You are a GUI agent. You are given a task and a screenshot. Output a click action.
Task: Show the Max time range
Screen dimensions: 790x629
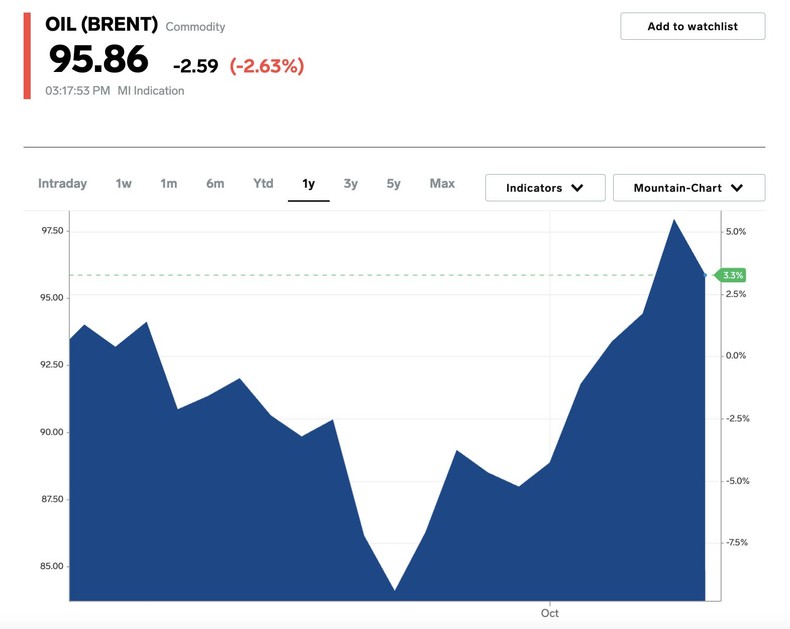442,184
